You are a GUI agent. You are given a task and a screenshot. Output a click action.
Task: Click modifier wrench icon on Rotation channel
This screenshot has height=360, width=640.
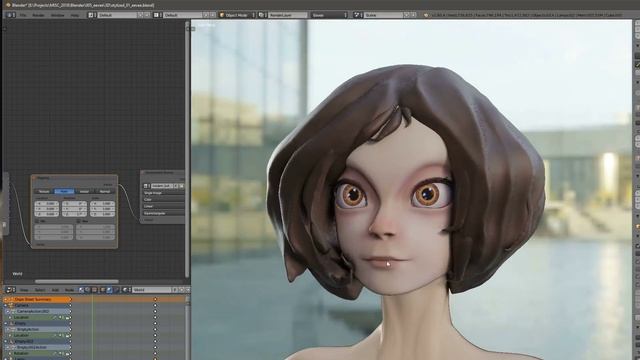coord(54,353)
